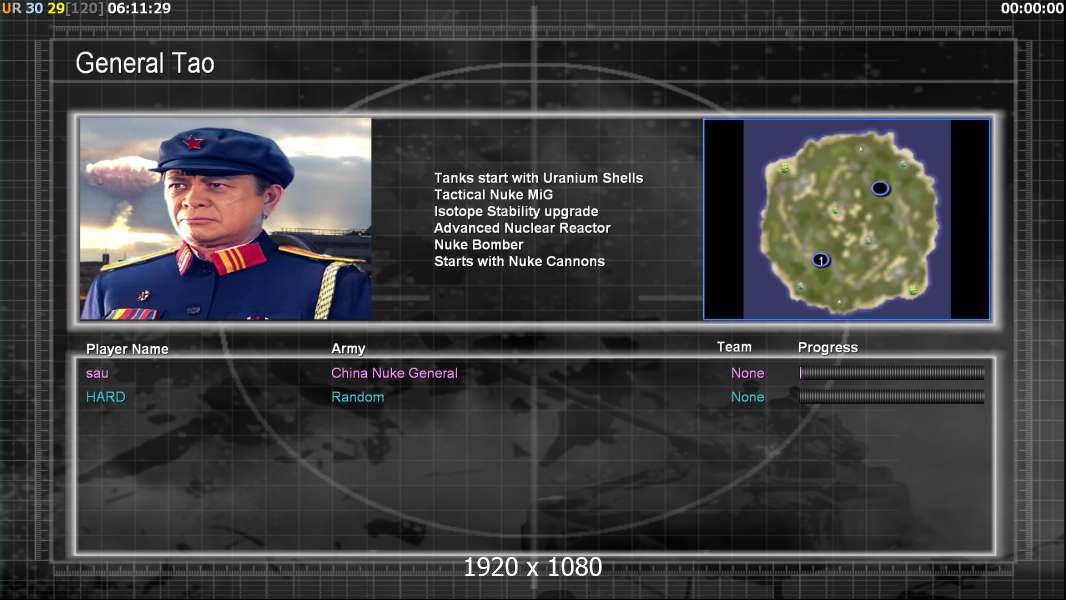The image size is (1066, 600).
Task: Click 'None' team value for sau
Action: [x=747, y=373]
